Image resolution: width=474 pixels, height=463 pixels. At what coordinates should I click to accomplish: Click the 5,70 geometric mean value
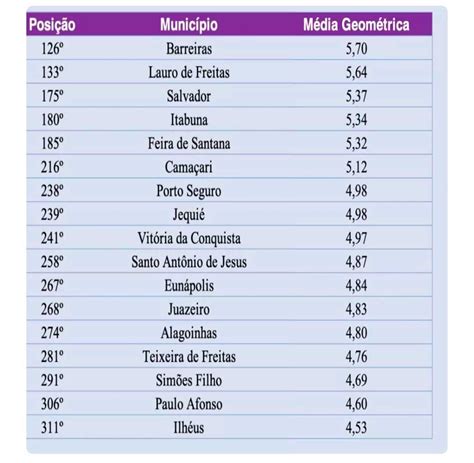(x=356, y=49)
